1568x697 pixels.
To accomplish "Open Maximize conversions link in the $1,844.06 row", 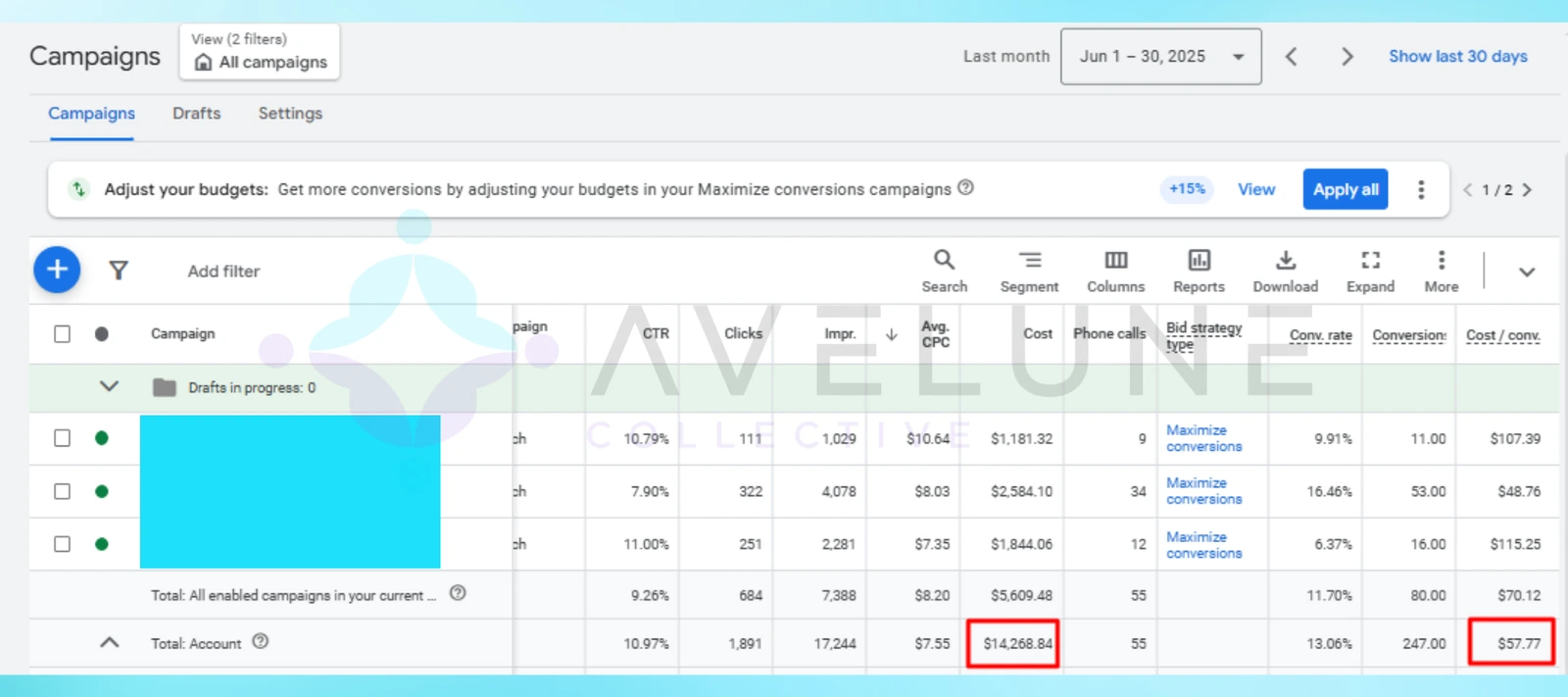I will [1203, 545].
